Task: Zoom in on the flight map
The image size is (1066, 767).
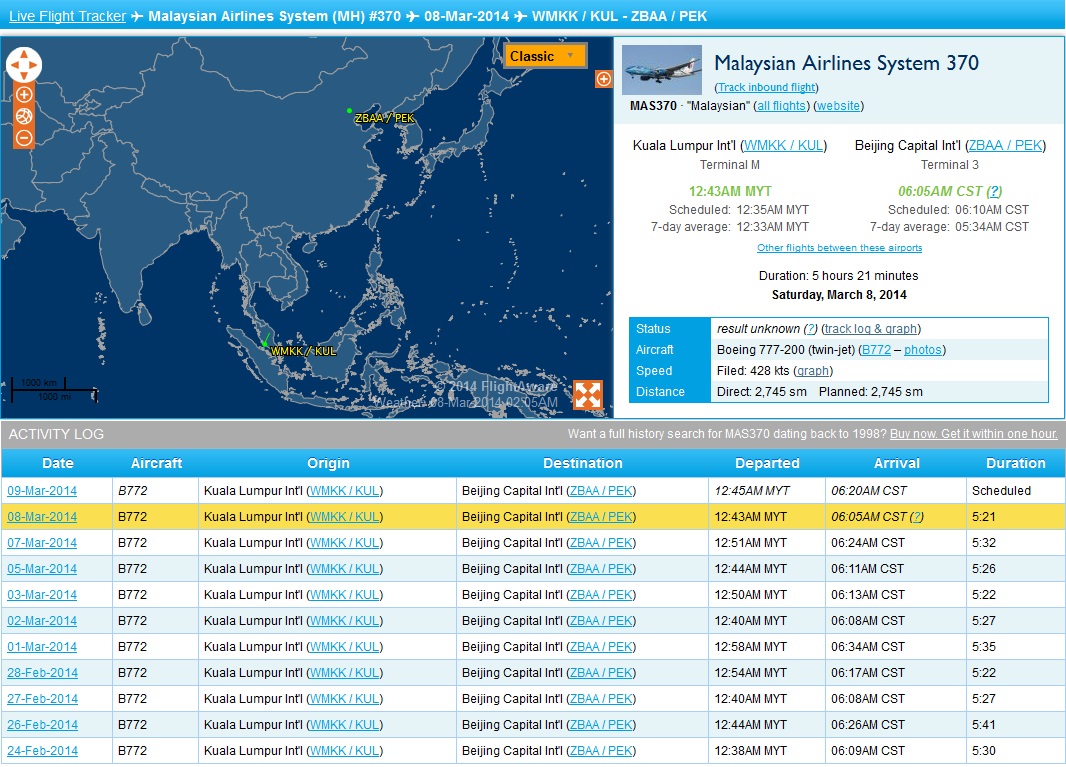Action: [x=24, y=95]
